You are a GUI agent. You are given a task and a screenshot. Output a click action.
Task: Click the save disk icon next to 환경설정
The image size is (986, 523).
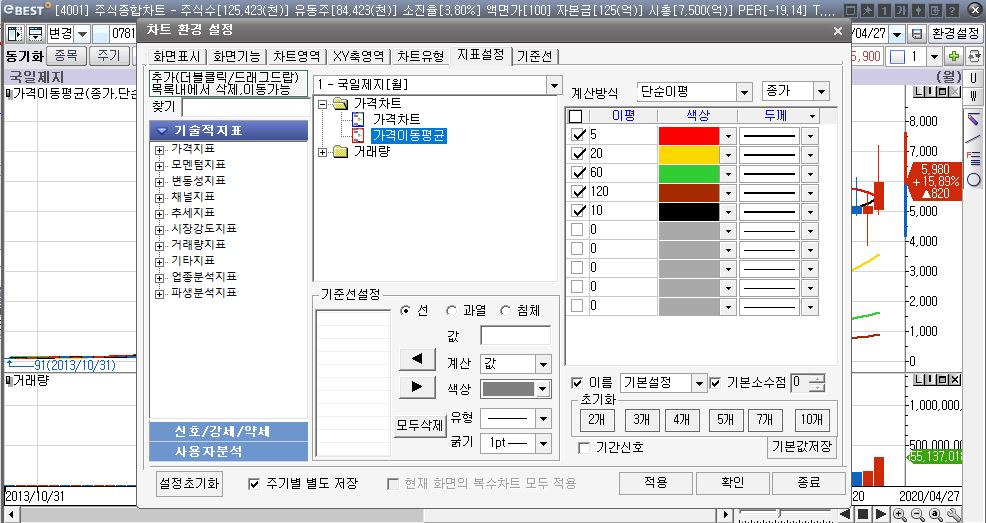click(x=917, y=34)
